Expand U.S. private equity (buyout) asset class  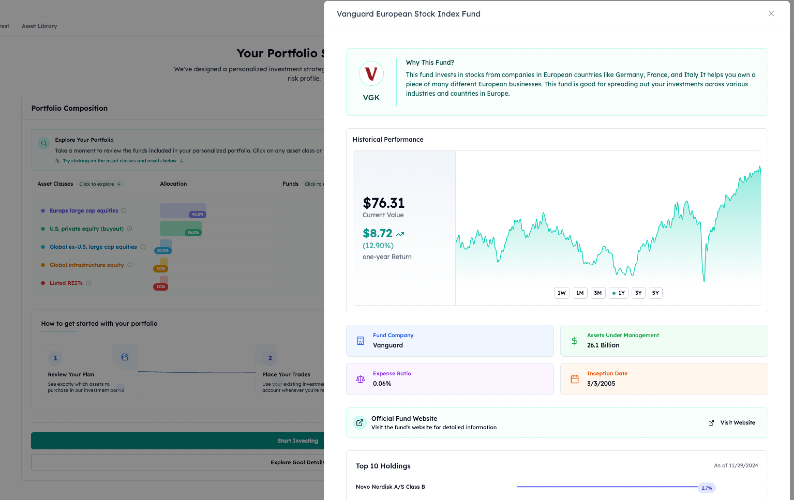tap(87, 229)
